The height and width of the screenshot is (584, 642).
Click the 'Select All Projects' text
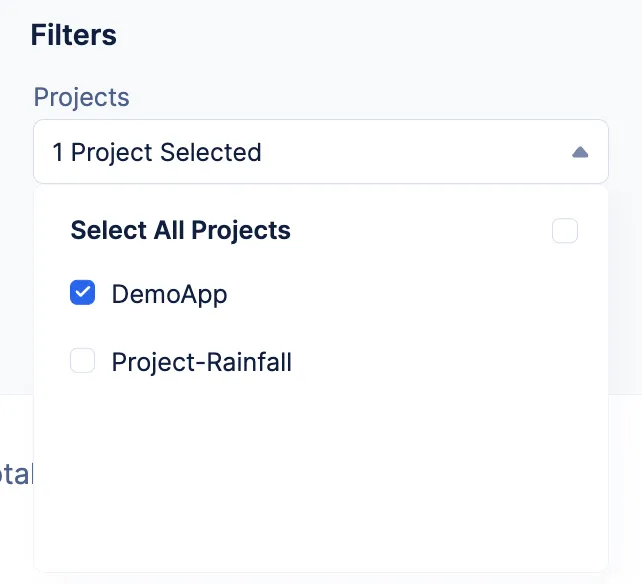(x=181, y=230)
